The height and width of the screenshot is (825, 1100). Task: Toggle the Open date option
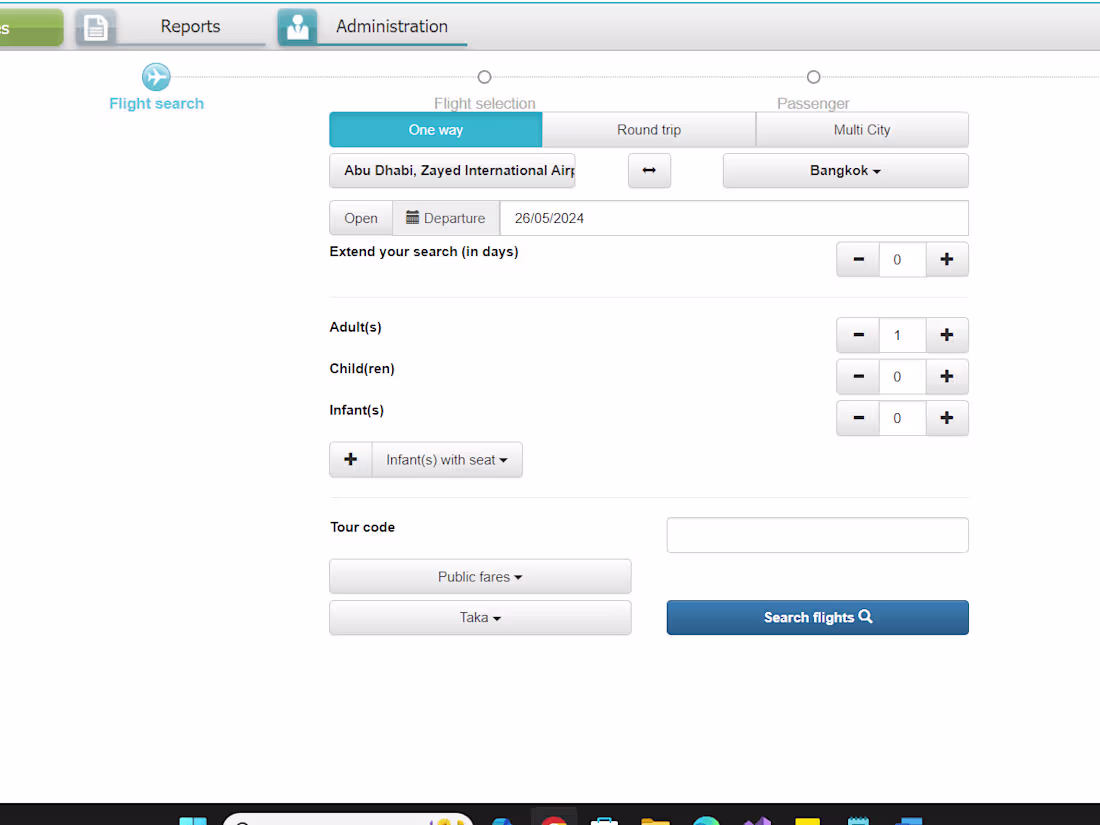tap(361, 218)
